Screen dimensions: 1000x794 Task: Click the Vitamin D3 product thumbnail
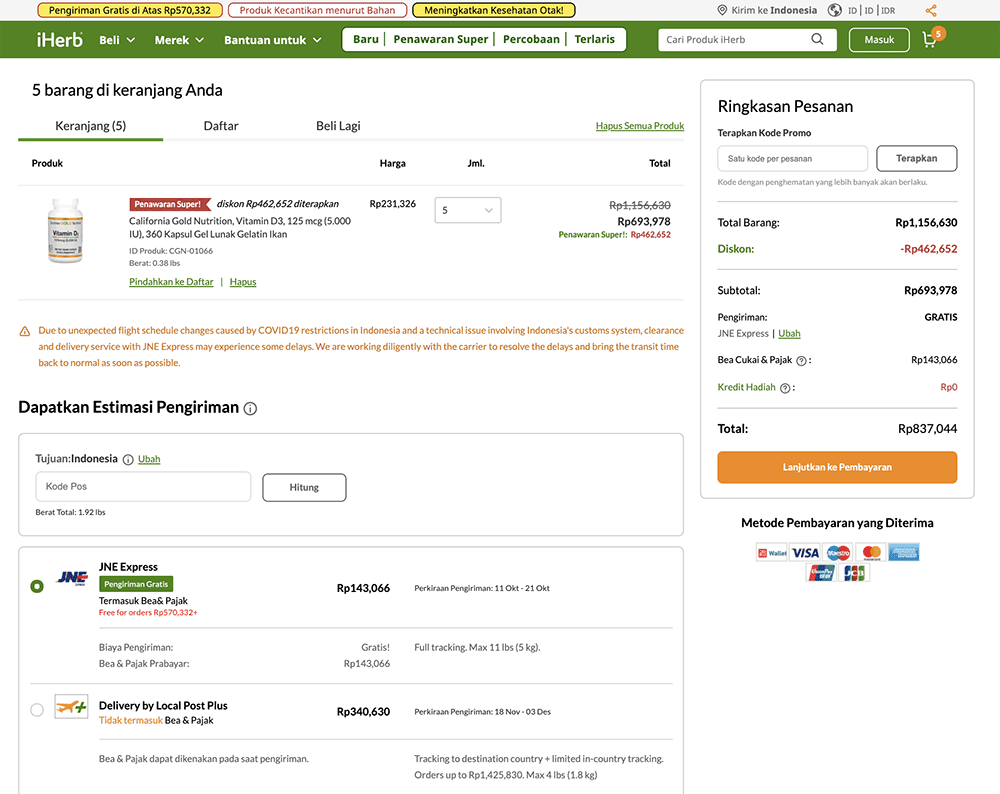(65, 230)
